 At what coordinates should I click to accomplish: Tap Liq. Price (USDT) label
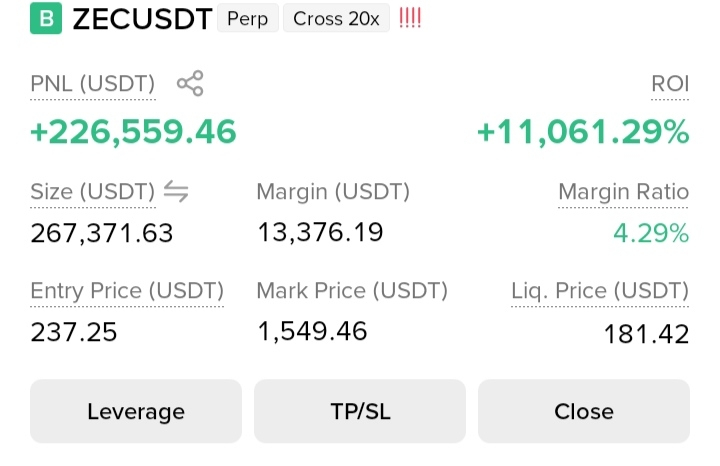pos(600,291)
